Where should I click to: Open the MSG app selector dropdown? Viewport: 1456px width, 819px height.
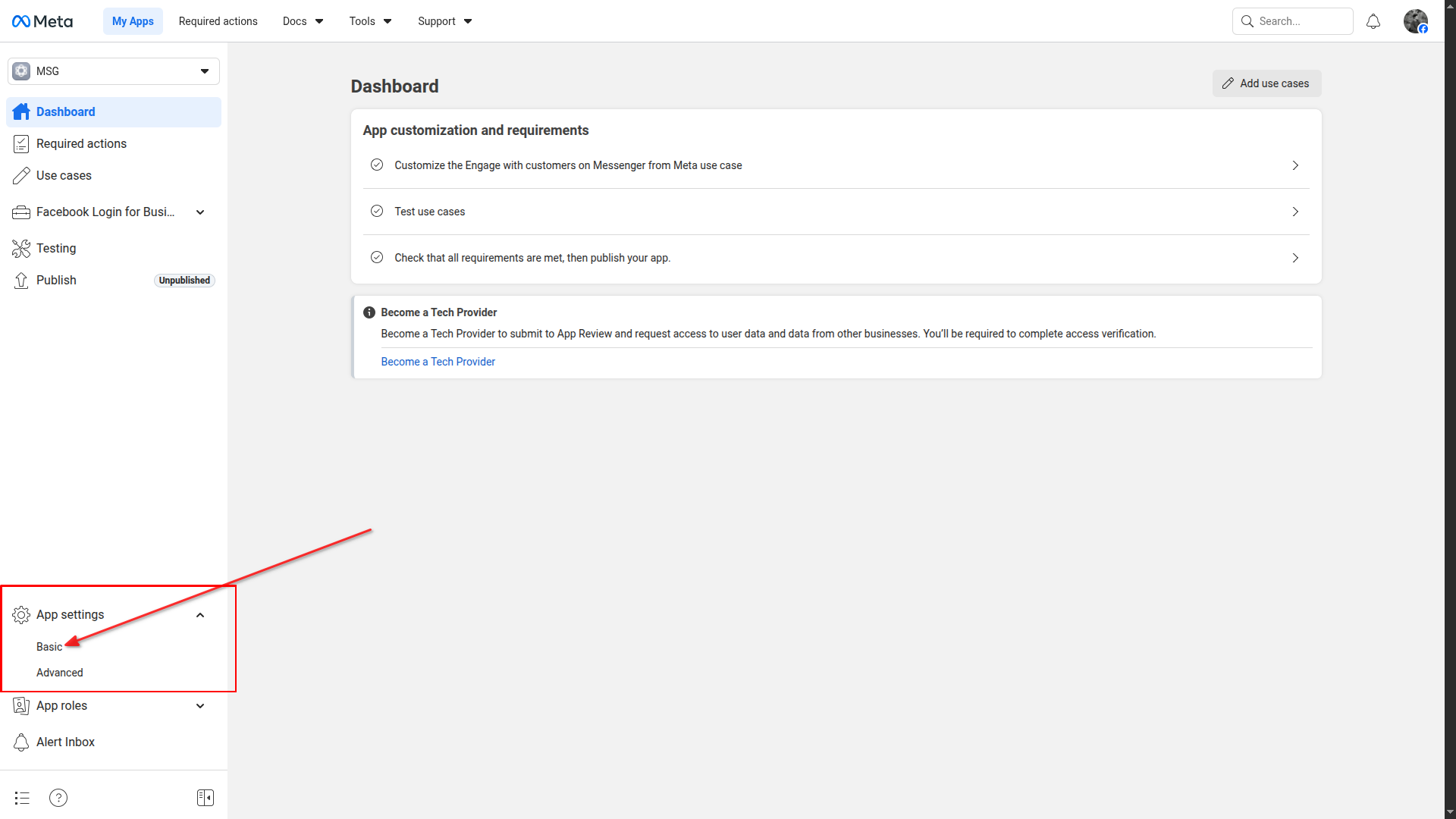pyautogui.click(x=114, y=71)
